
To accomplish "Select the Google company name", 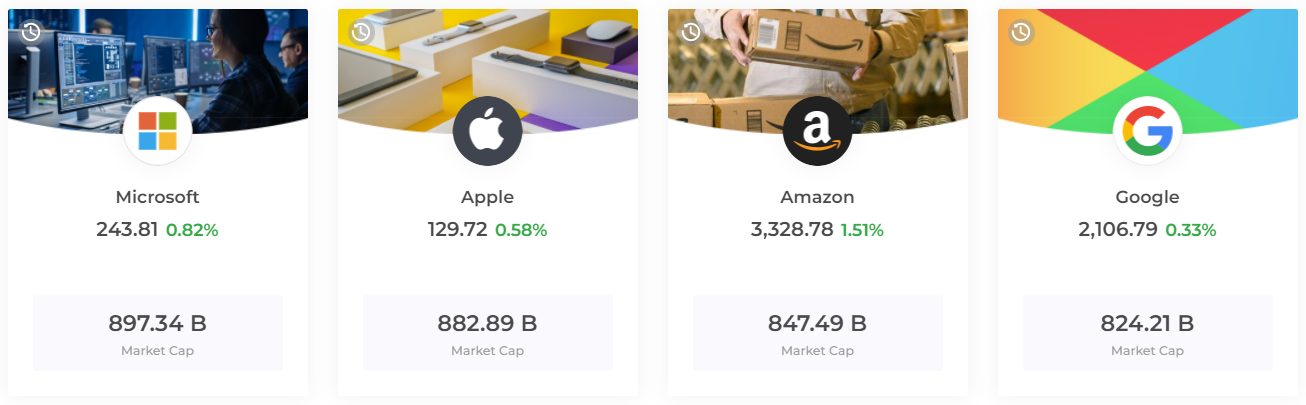I will [x=1148, y=197].
